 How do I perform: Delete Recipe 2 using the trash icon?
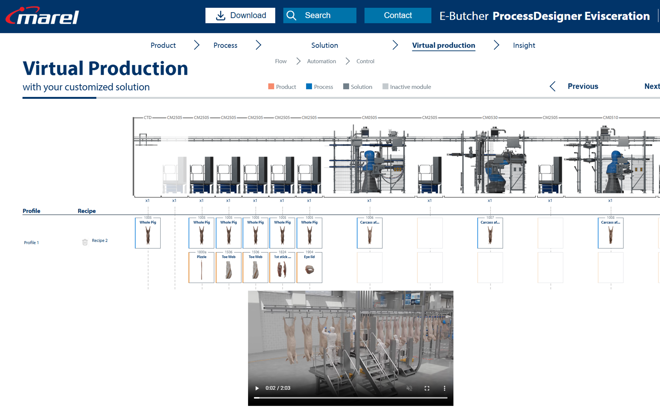point(85,242)
